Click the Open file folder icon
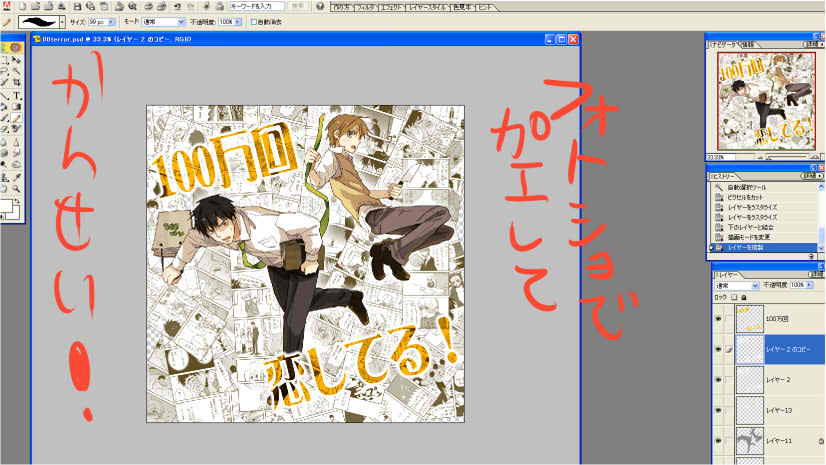Screen dimensions: 826x465 click(35, 6)
